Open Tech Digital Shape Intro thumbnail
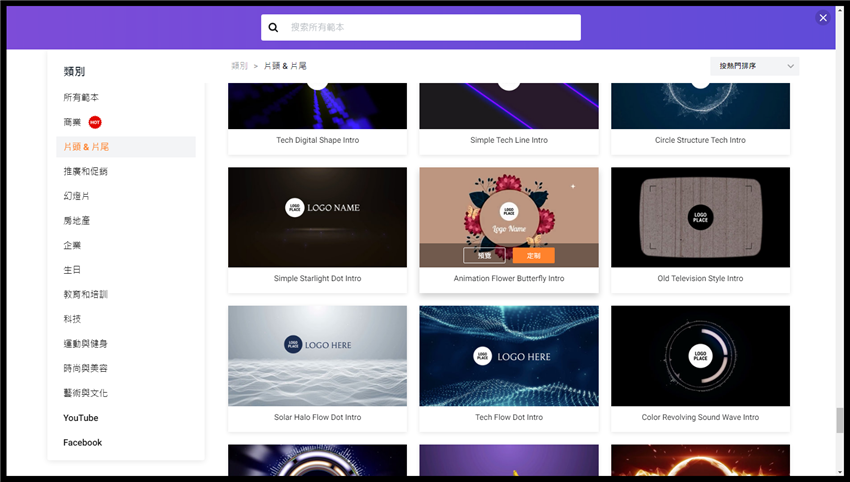 click(318, 106)
